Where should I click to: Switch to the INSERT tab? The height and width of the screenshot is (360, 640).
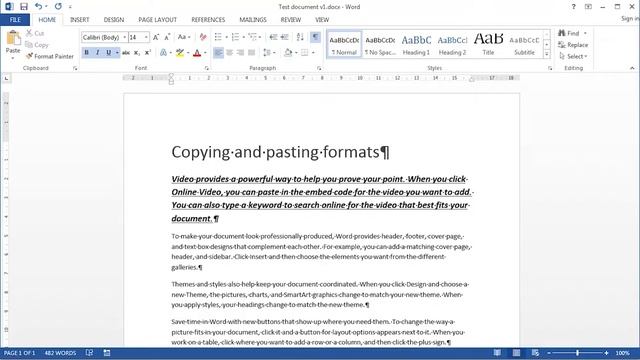[x=80, y=20]
